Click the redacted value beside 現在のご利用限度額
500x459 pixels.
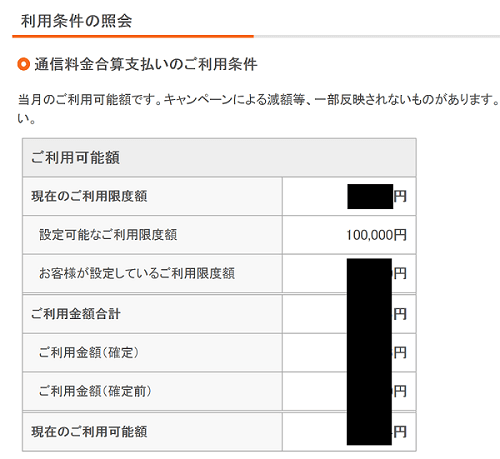(370, 196)
